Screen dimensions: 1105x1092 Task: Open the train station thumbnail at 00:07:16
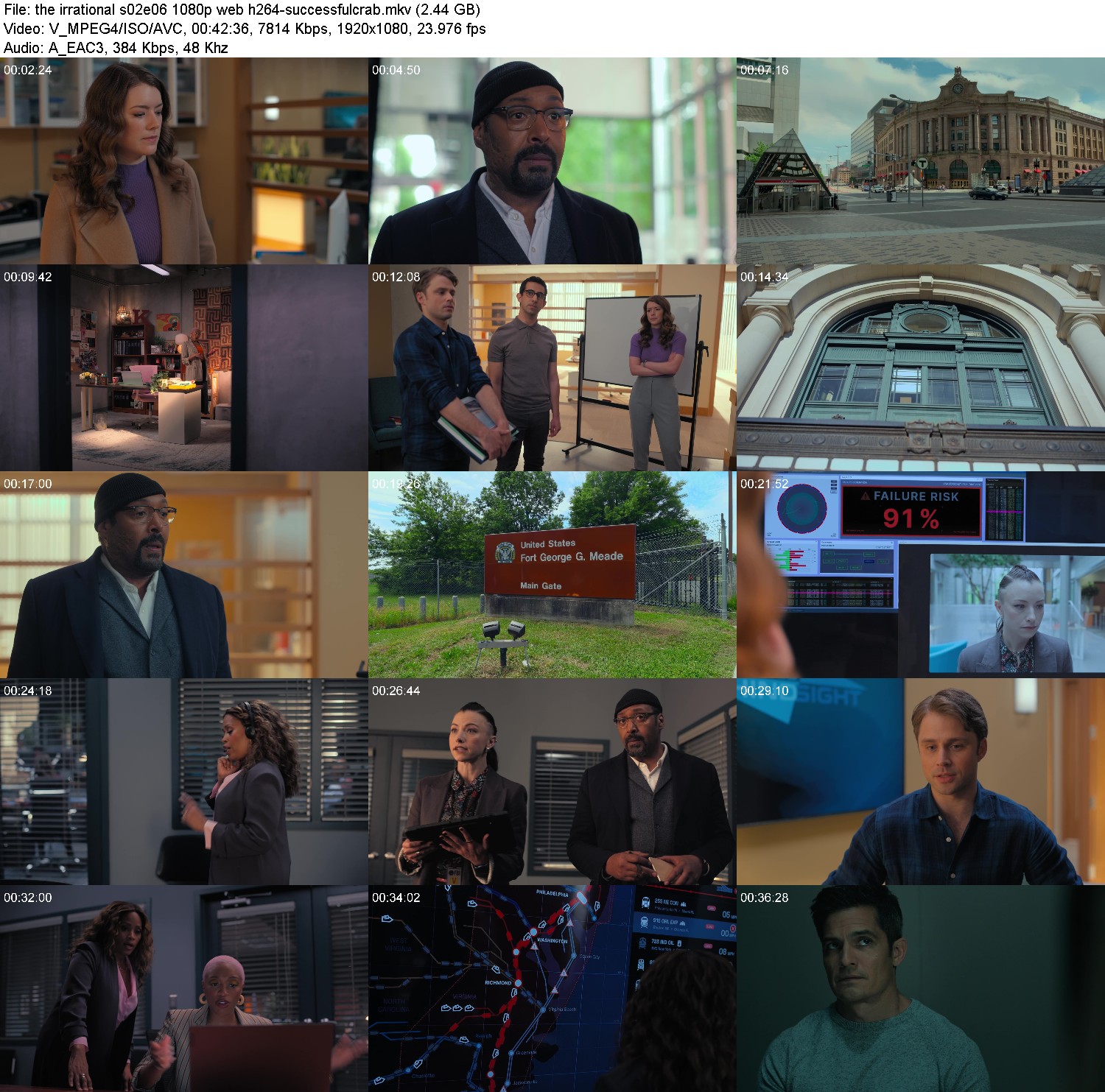(x=921, y=161)
